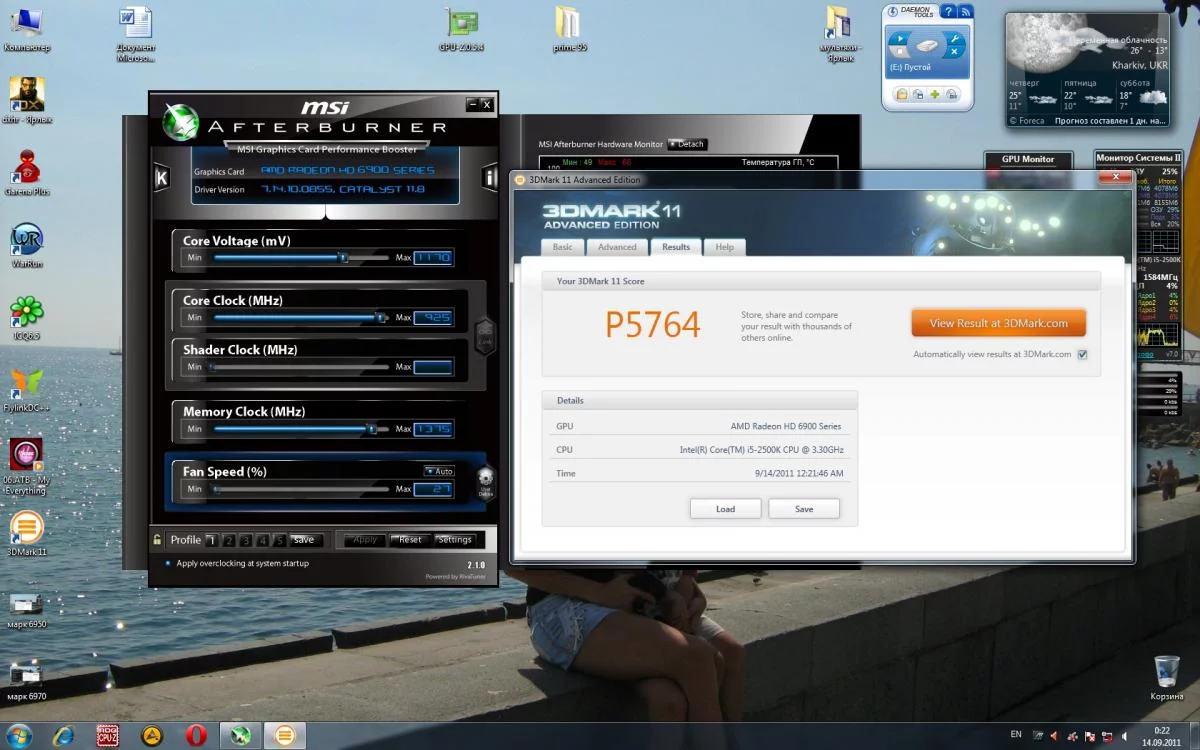
Task: Open марк 6970 desktop file
Action: point(27,680)
